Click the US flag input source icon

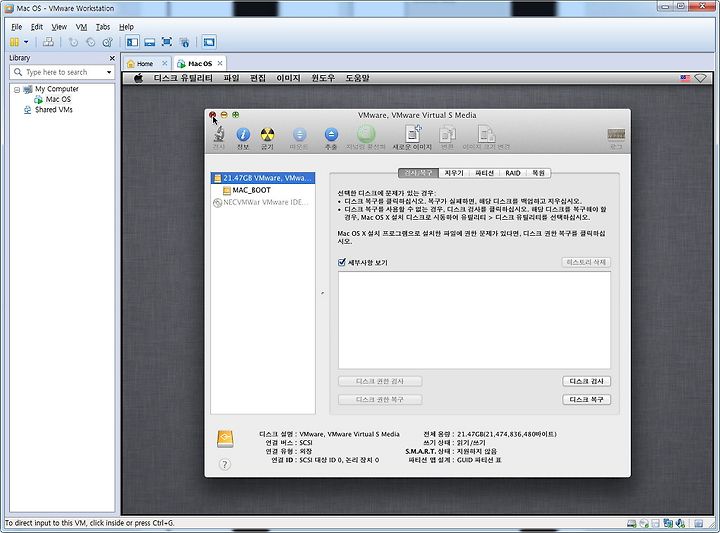685,78
